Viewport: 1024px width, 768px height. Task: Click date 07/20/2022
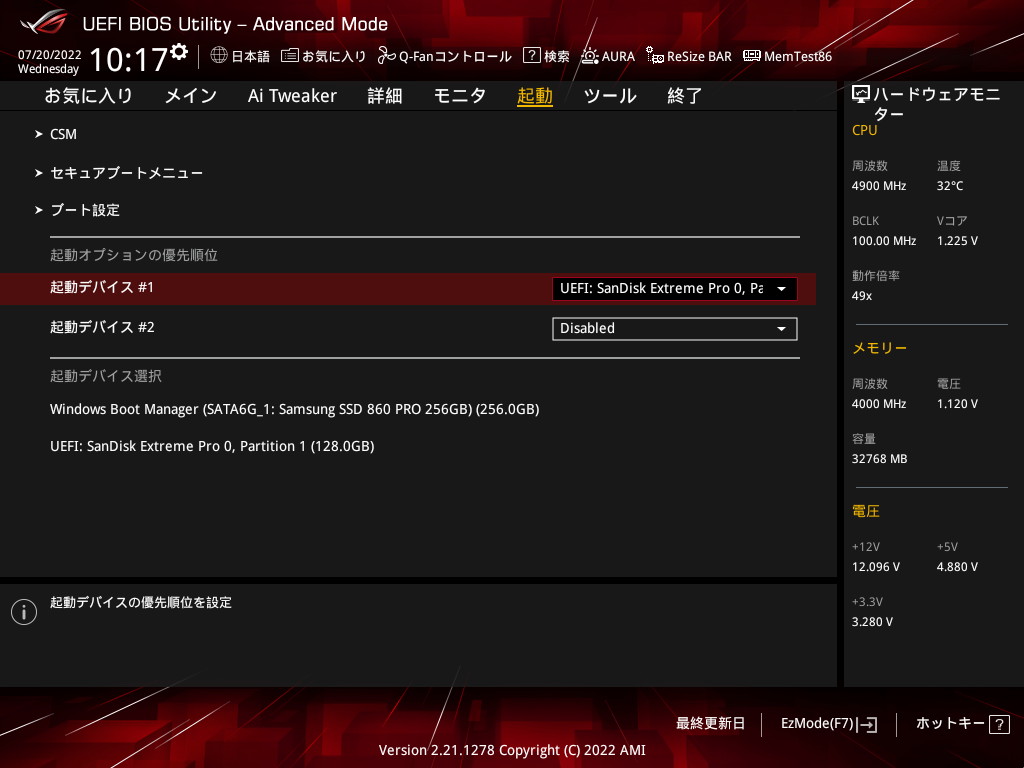49,55
